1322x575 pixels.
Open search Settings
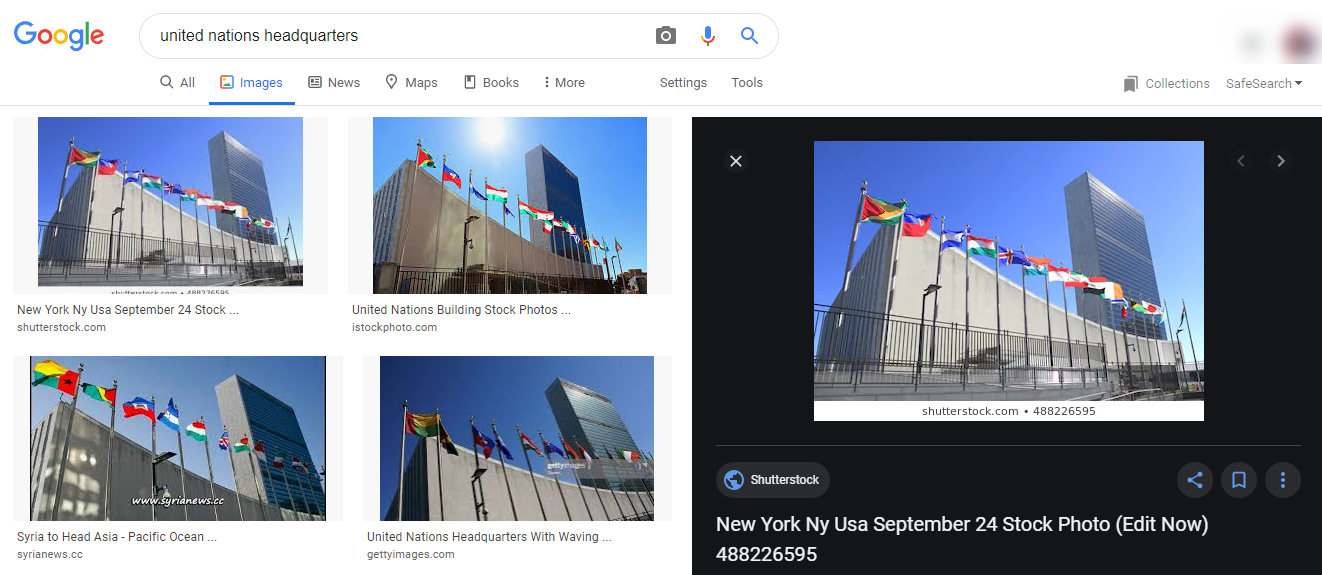[683, 83]
